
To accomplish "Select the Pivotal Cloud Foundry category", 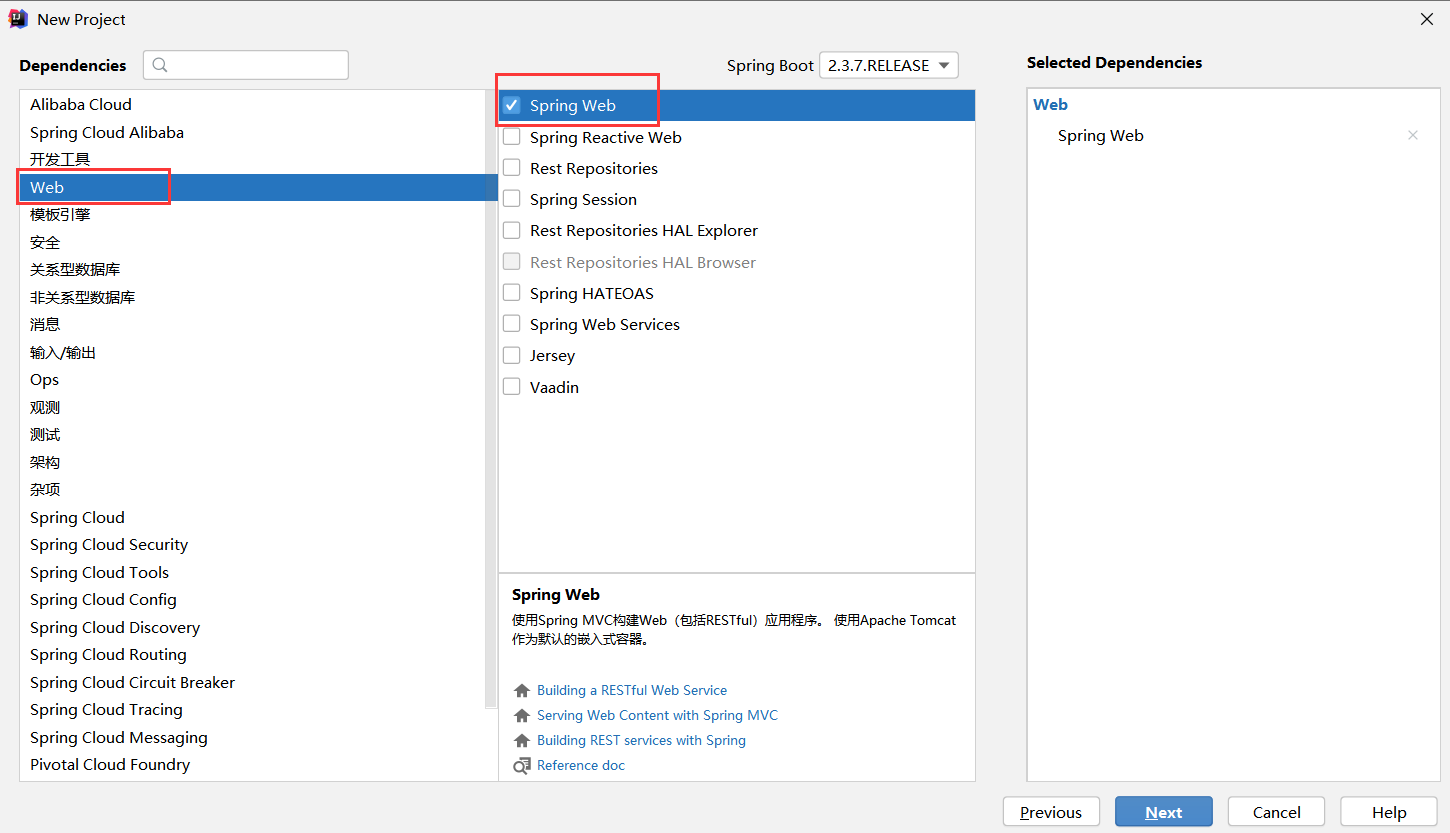I will (252, 764).
